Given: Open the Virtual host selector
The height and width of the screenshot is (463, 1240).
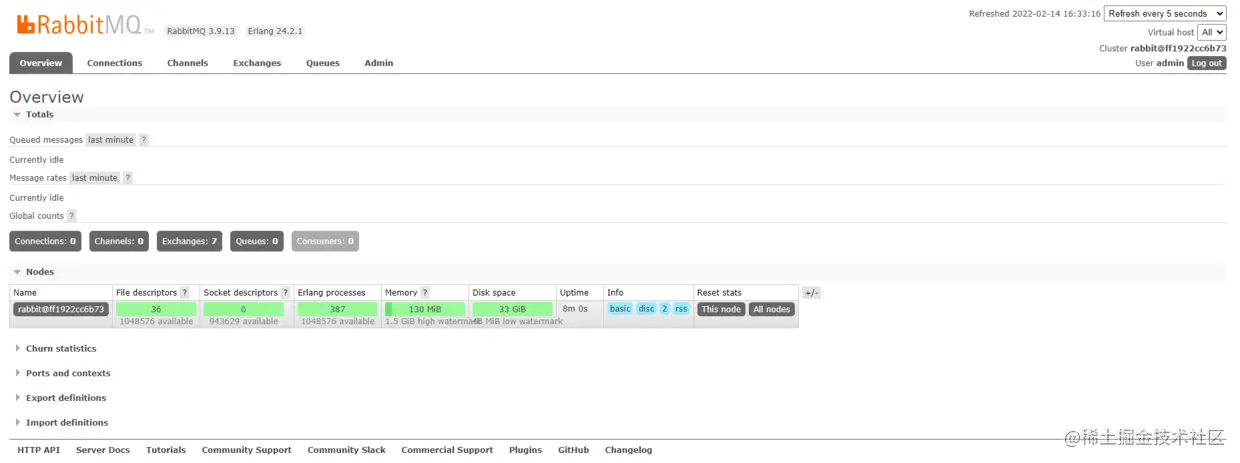Looking at the screenshot, I should pyautogui.click(x=1212, y=33).
